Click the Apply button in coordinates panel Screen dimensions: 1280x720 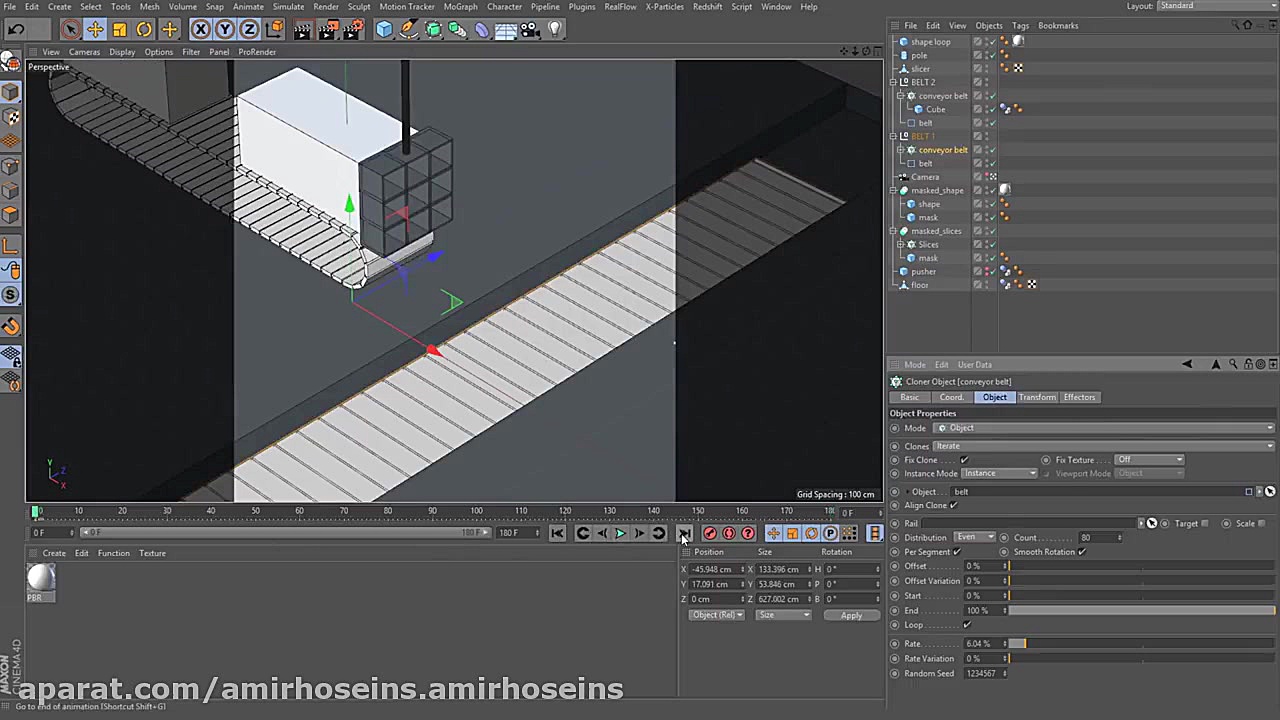click(x=851, y=616)
